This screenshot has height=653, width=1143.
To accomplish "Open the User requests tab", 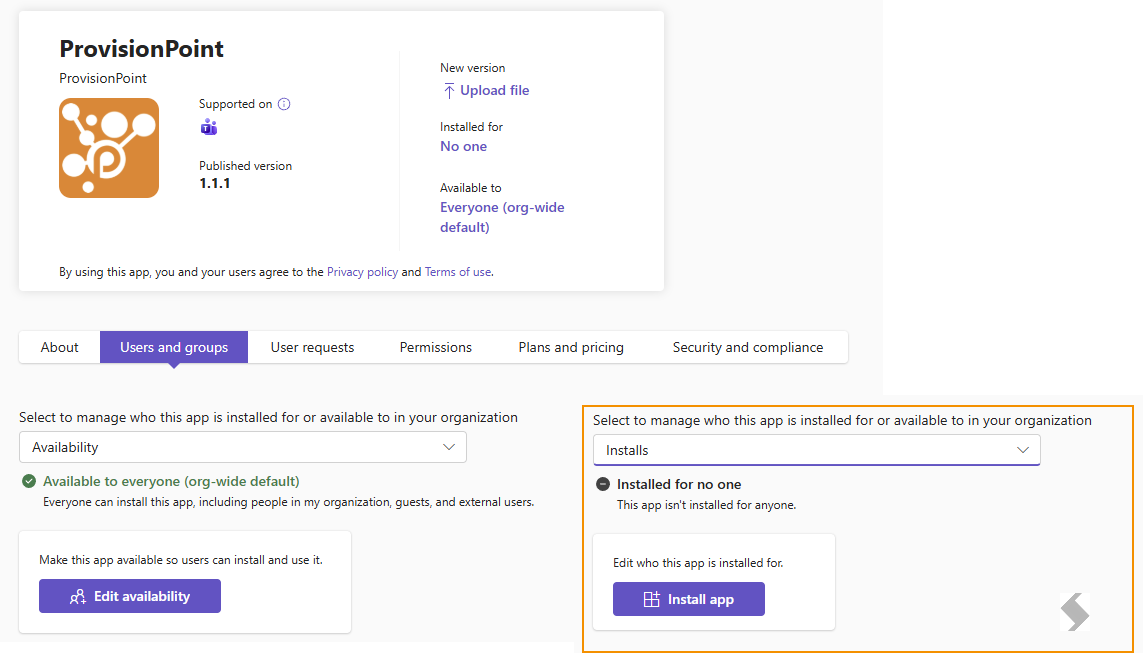I will click(x=312, y=348).
